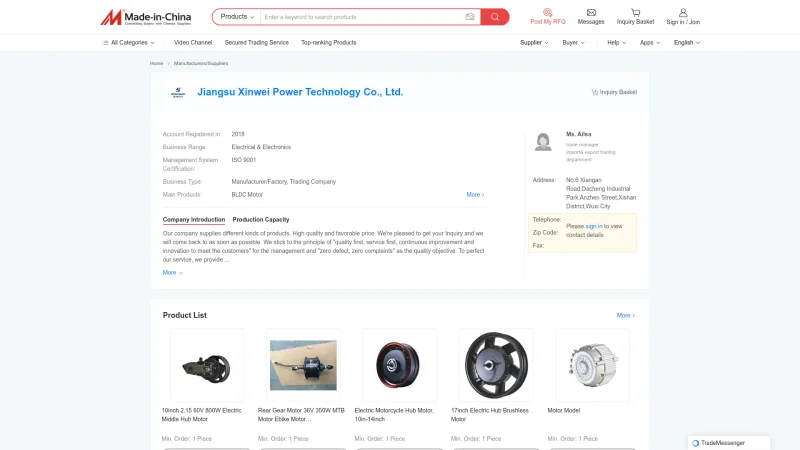Click the red search magnifier button
800x450 pixels.
(x=494, y=17)
